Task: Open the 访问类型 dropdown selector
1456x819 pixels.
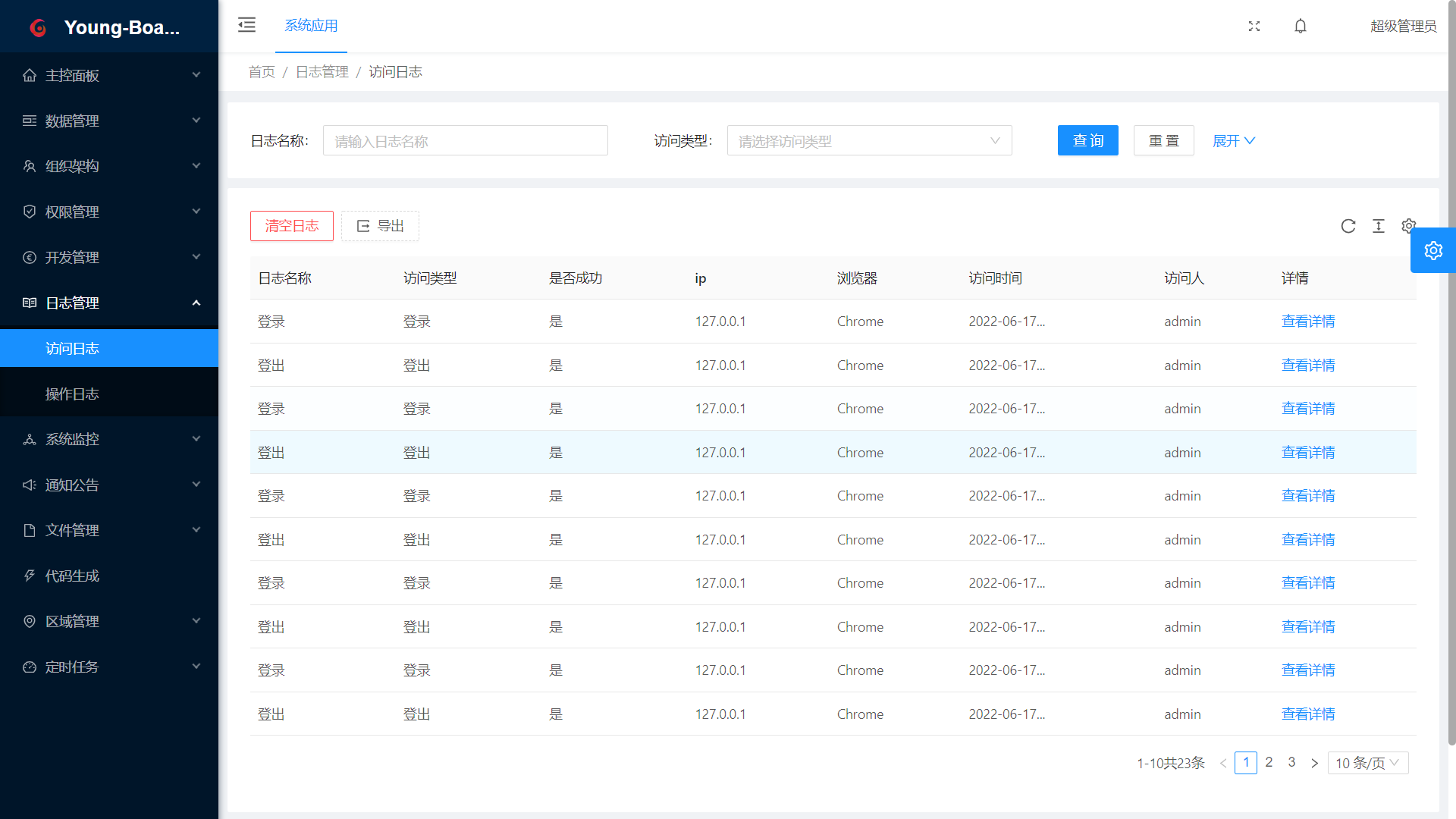Action: 869,141
